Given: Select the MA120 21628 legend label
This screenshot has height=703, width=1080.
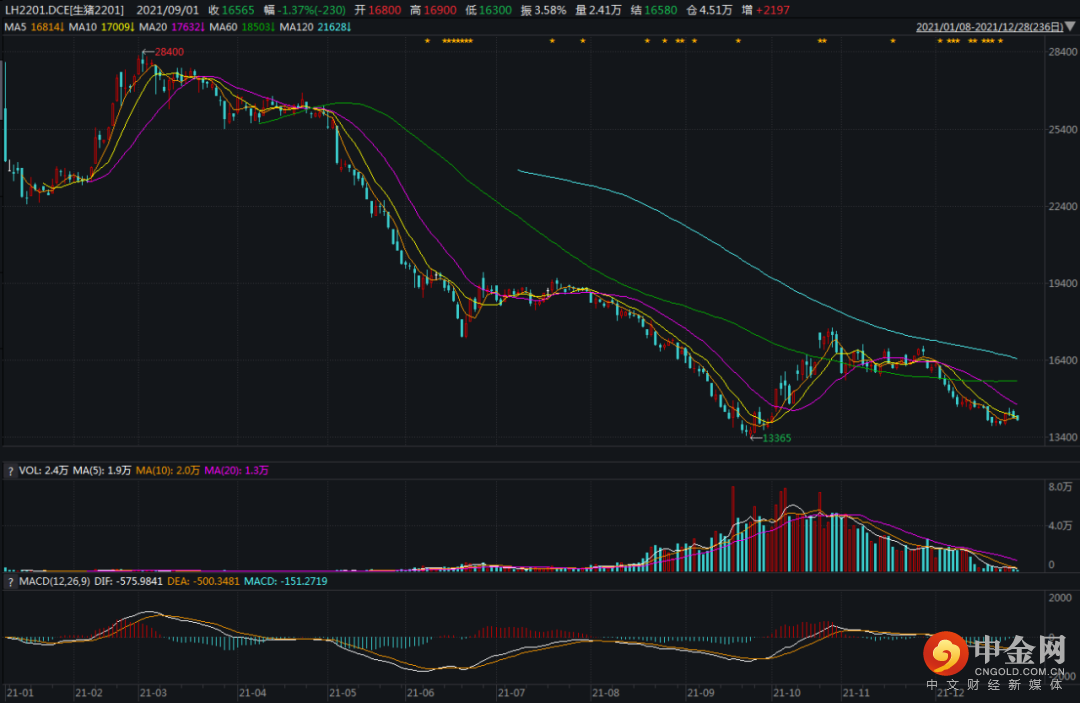Looking at the screenshot, I should tap(315, 27).
